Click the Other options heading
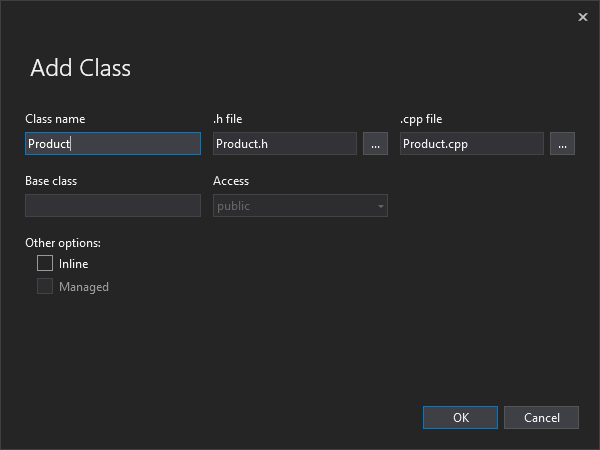600x450 pixels. [x=63, y=243]
